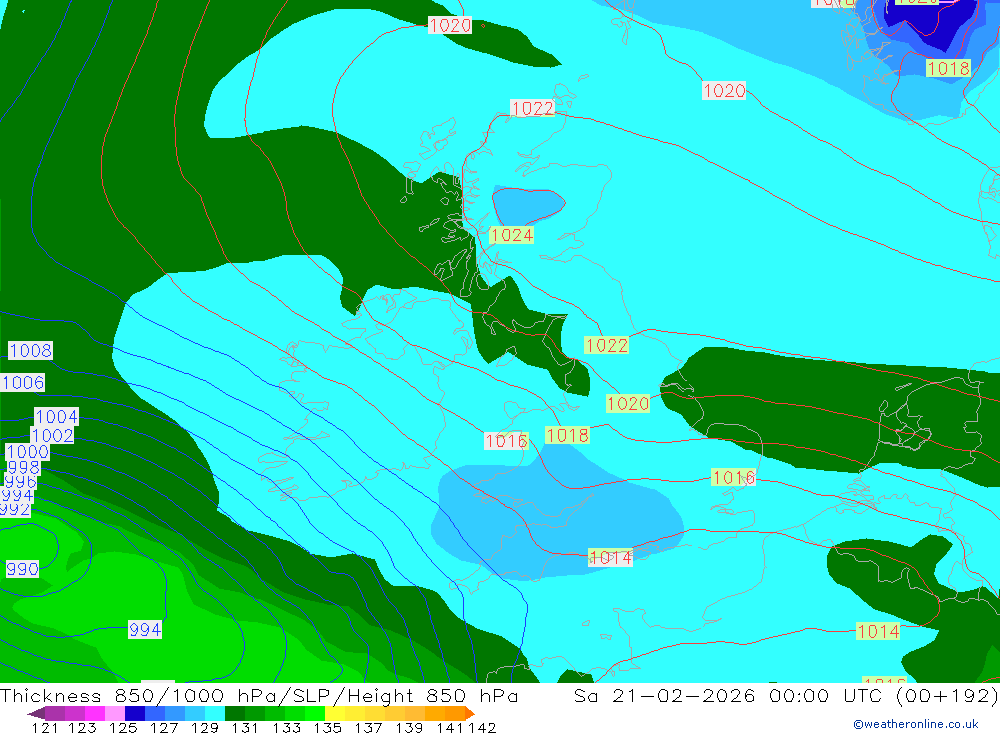Image resolution: width=1000 pixels, height=733 pixels.
Task: Click the 1016 label with pink background
Action: tap(506, 441)
